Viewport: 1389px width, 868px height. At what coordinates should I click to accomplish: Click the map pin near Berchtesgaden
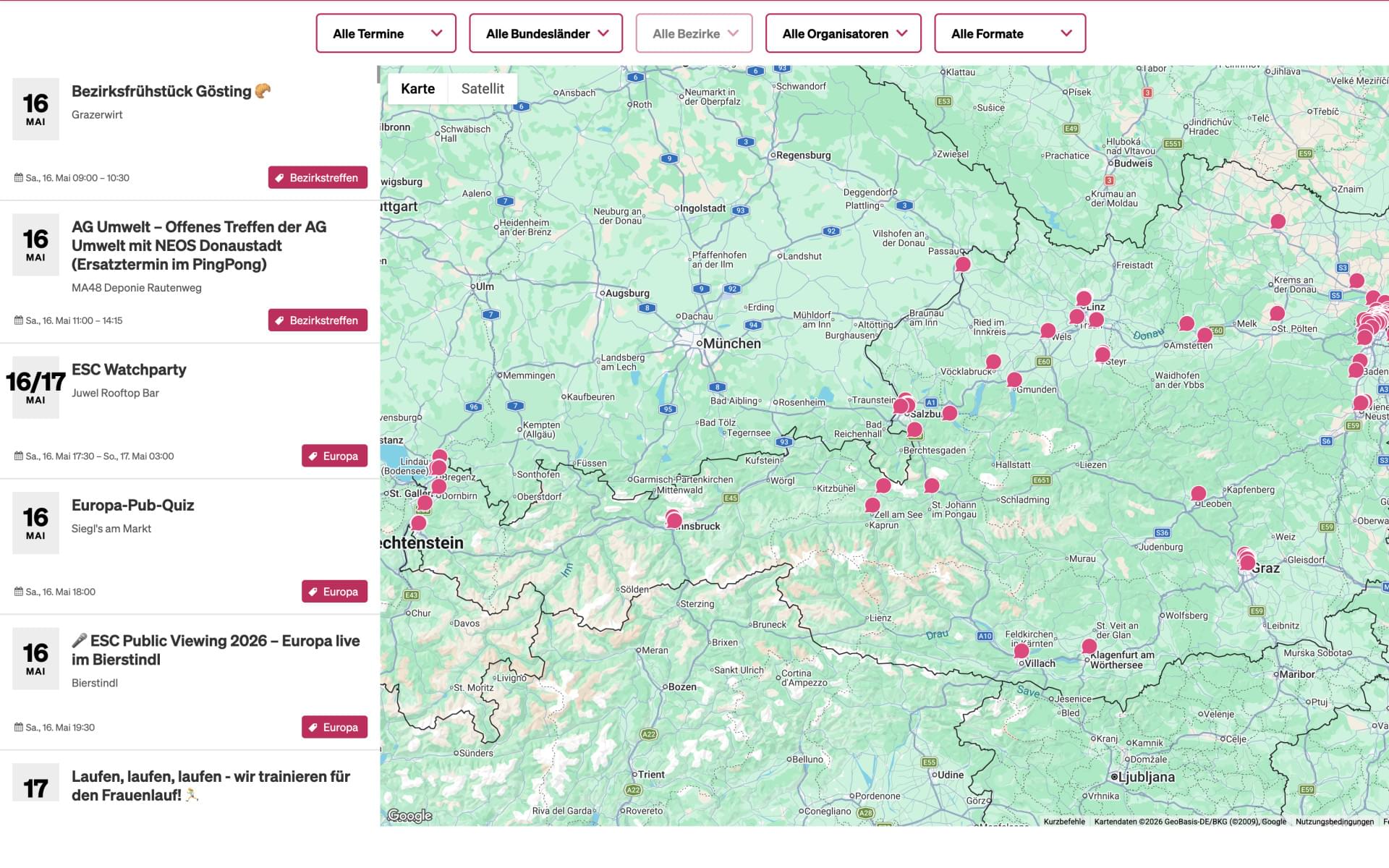point(915,430)
